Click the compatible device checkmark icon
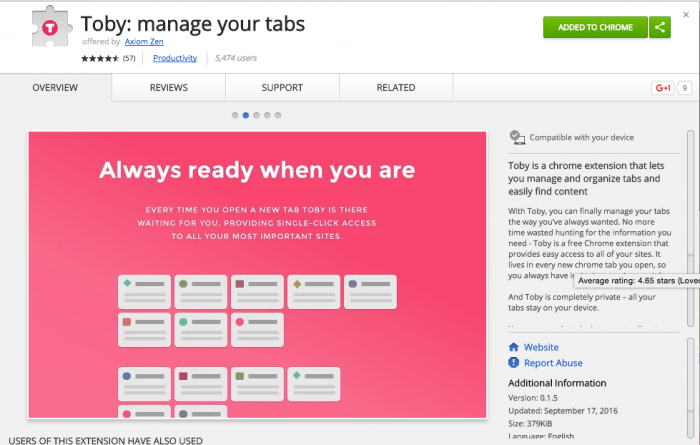 [x=517, y=137]
